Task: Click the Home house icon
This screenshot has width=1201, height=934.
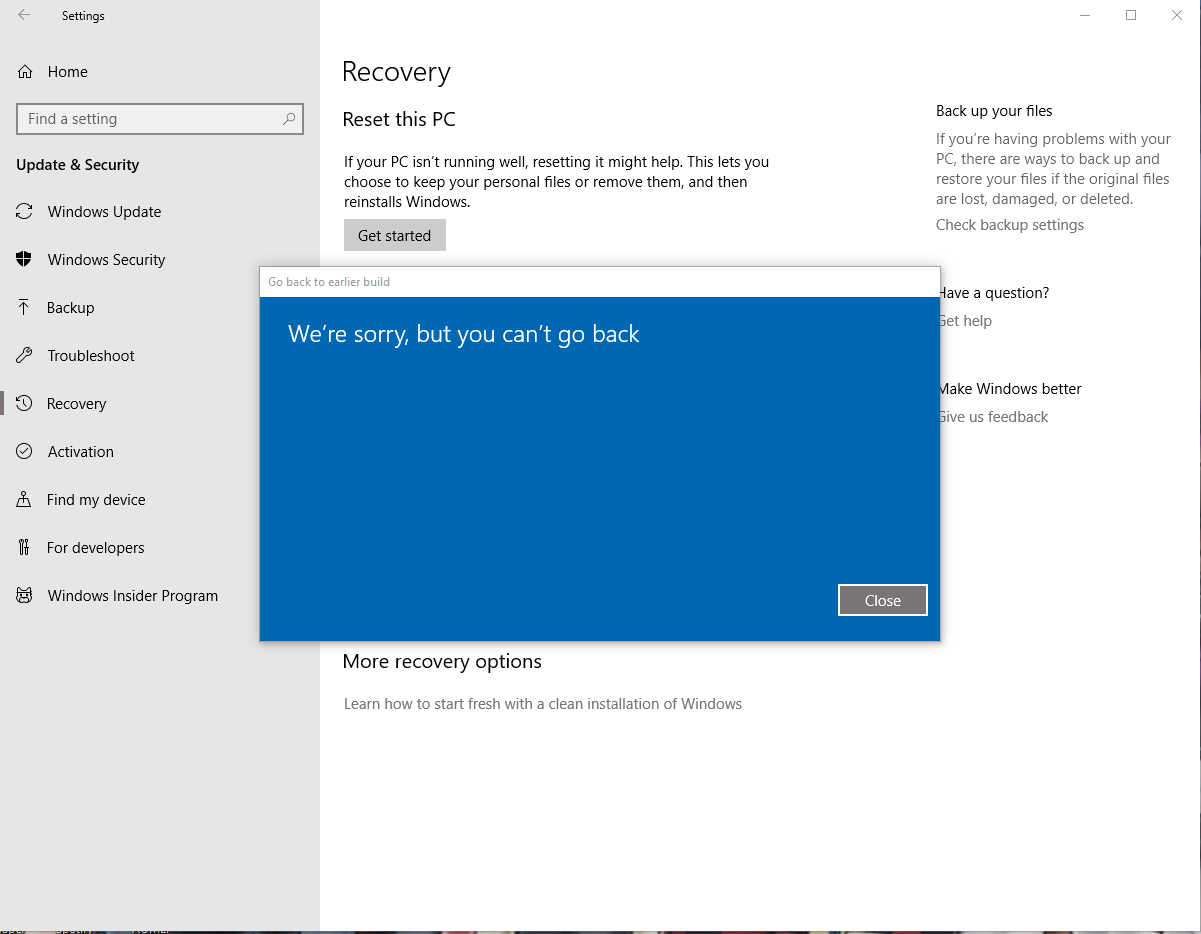Action: click(25, 72)
